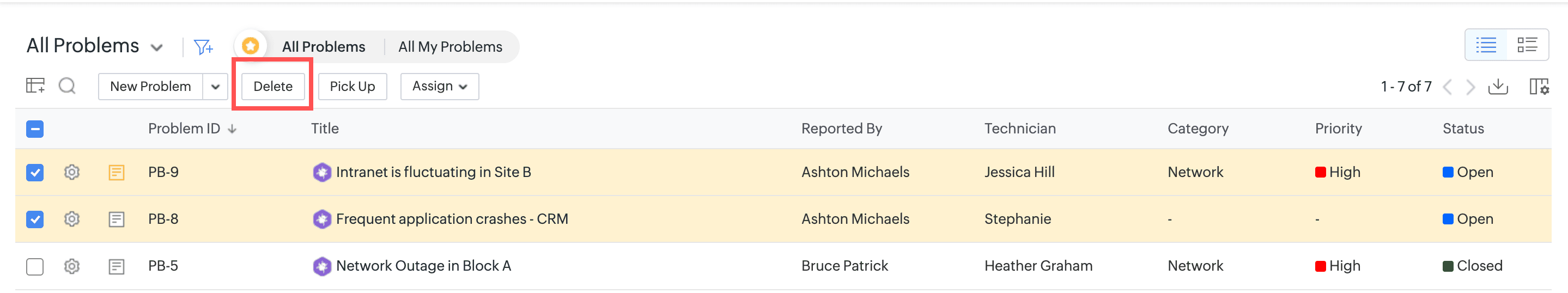Uncheck the PB-8 row checkbox
The image size is (1568, 293).
tap(35, 219)
